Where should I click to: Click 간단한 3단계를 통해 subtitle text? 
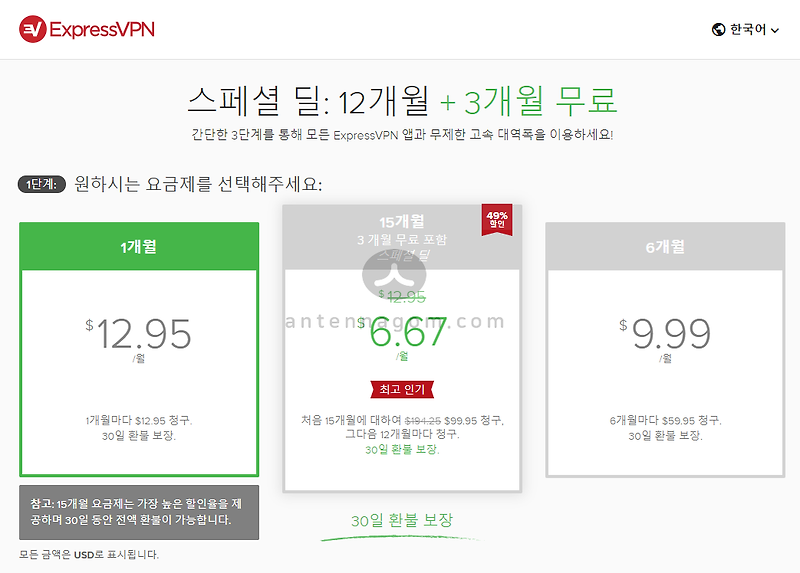(x=402, y=135)
